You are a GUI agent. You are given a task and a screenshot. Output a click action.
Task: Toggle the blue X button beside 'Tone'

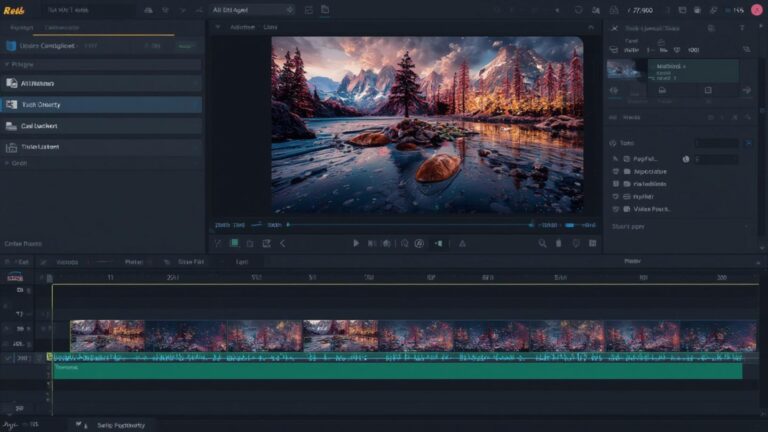coord(748,143)
